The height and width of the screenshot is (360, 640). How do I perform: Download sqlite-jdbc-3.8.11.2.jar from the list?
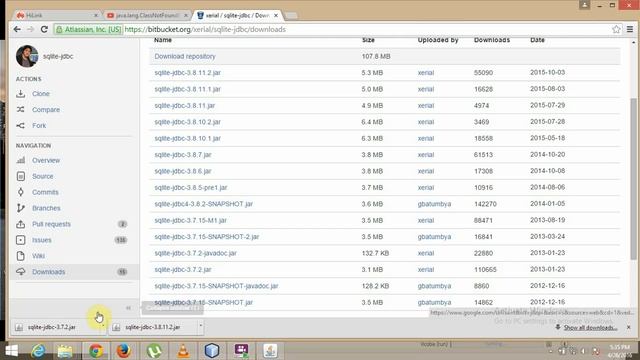click(187, 73)
